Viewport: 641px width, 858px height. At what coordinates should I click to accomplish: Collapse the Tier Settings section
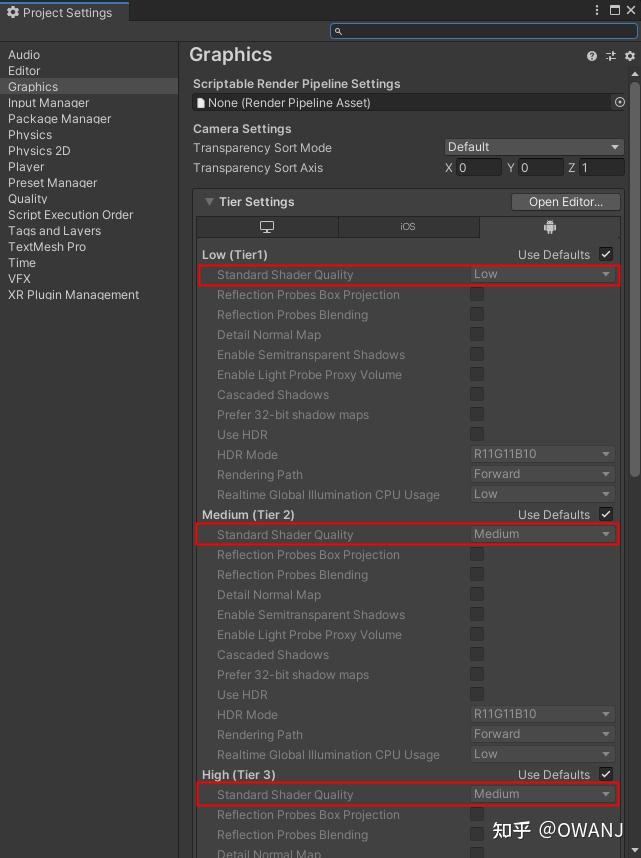click(x=209, y=202)
